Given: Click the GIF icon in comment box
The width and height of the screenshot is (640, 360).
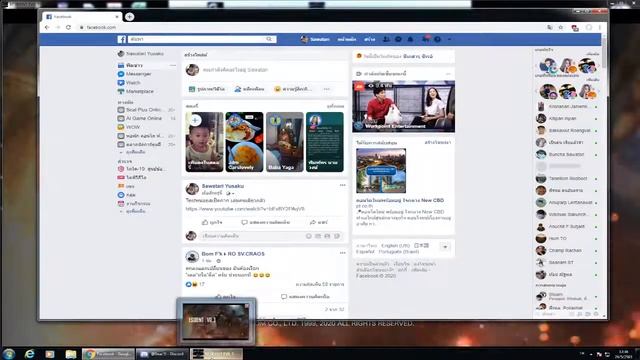Looking at the screenshot, I should coord(327,236).
